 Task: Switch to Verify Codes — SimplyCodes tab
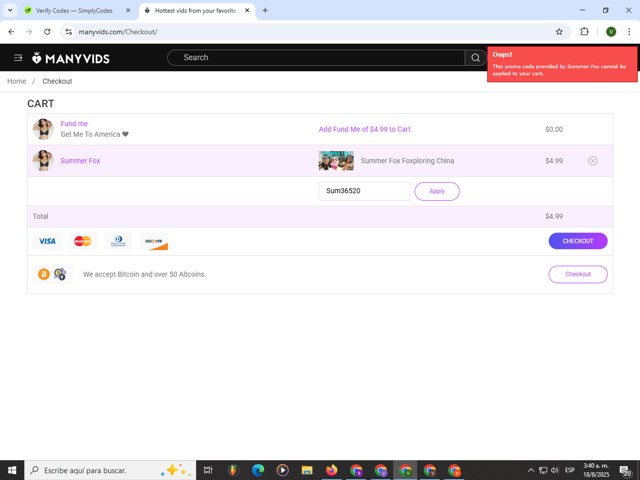point(73,11)
